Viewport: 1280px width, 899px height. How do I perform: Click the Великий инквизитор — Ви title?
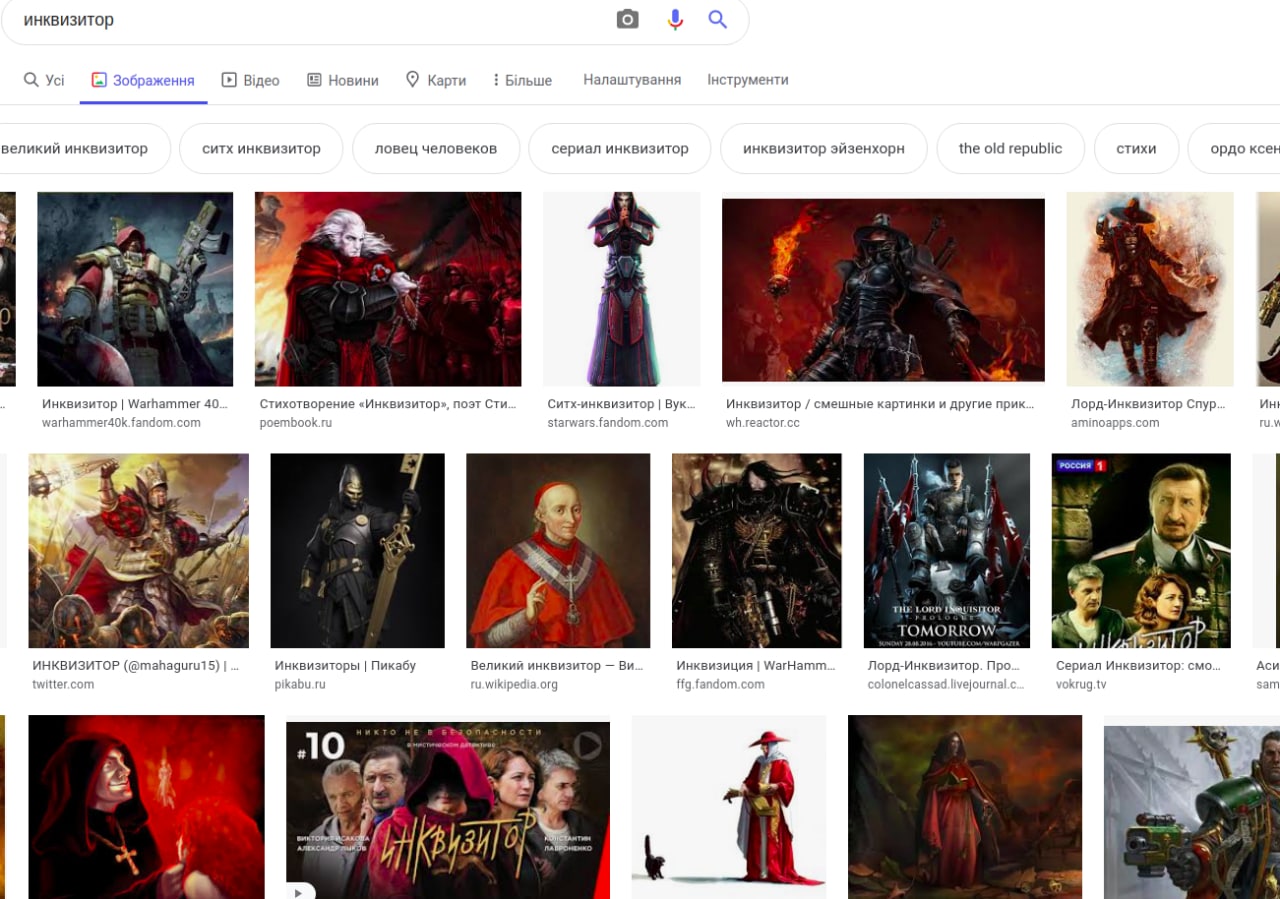pos(557,665)
